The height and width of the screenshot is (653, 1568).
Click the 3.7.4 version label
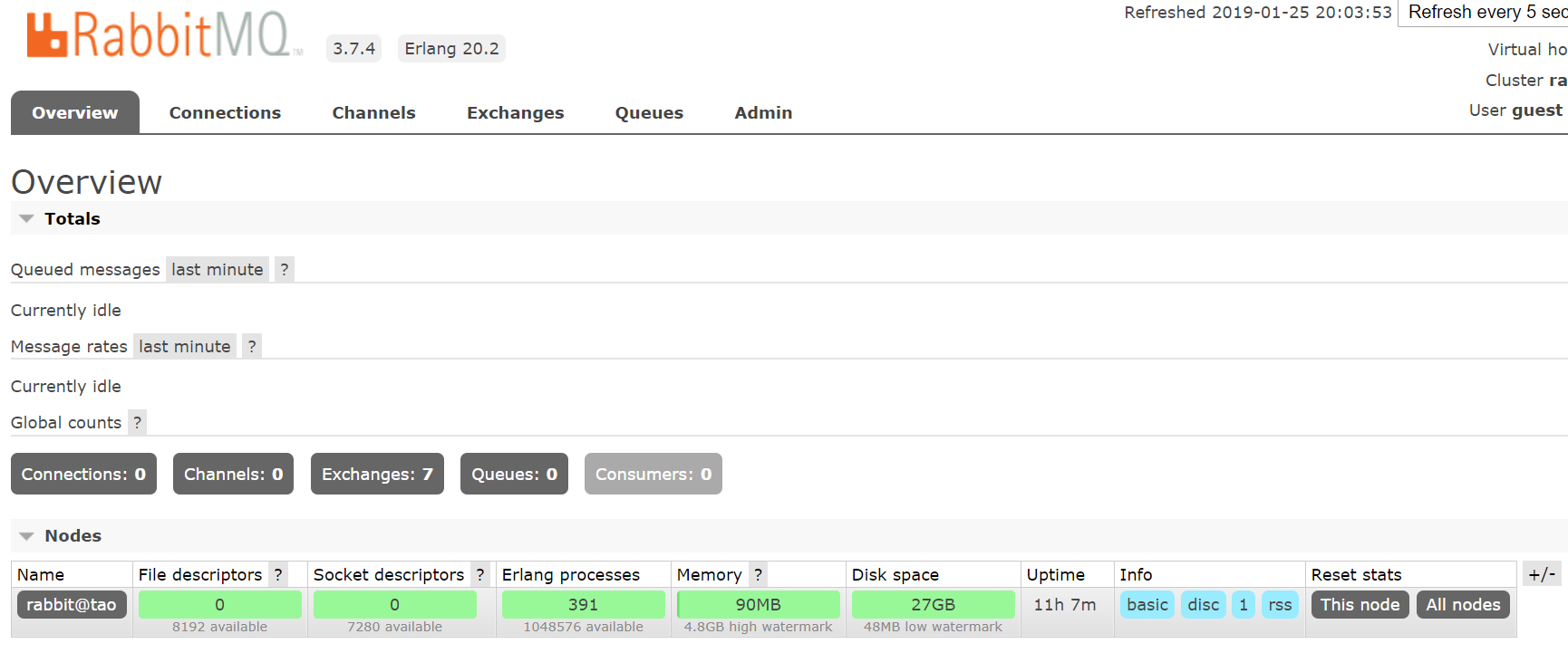[353, 48]
